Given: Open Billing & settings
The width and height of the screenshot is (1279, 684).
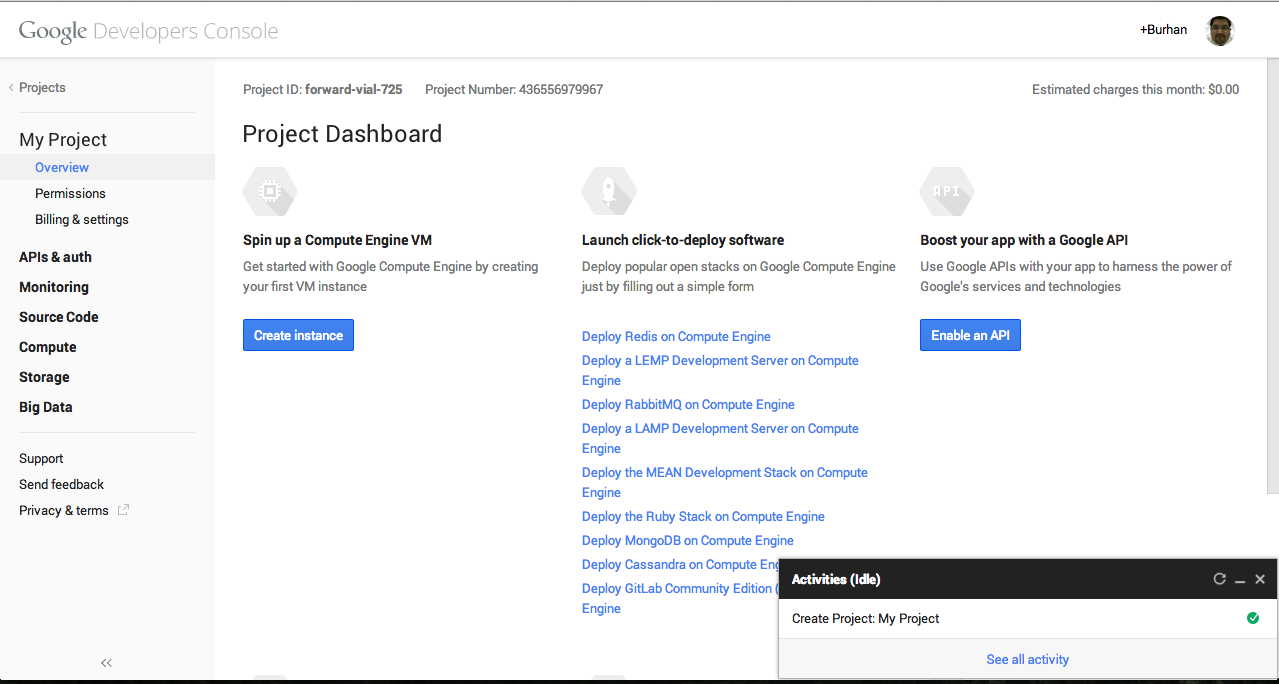Looking at the screenshot, I should pyautogui.click(x=82, y=220).
